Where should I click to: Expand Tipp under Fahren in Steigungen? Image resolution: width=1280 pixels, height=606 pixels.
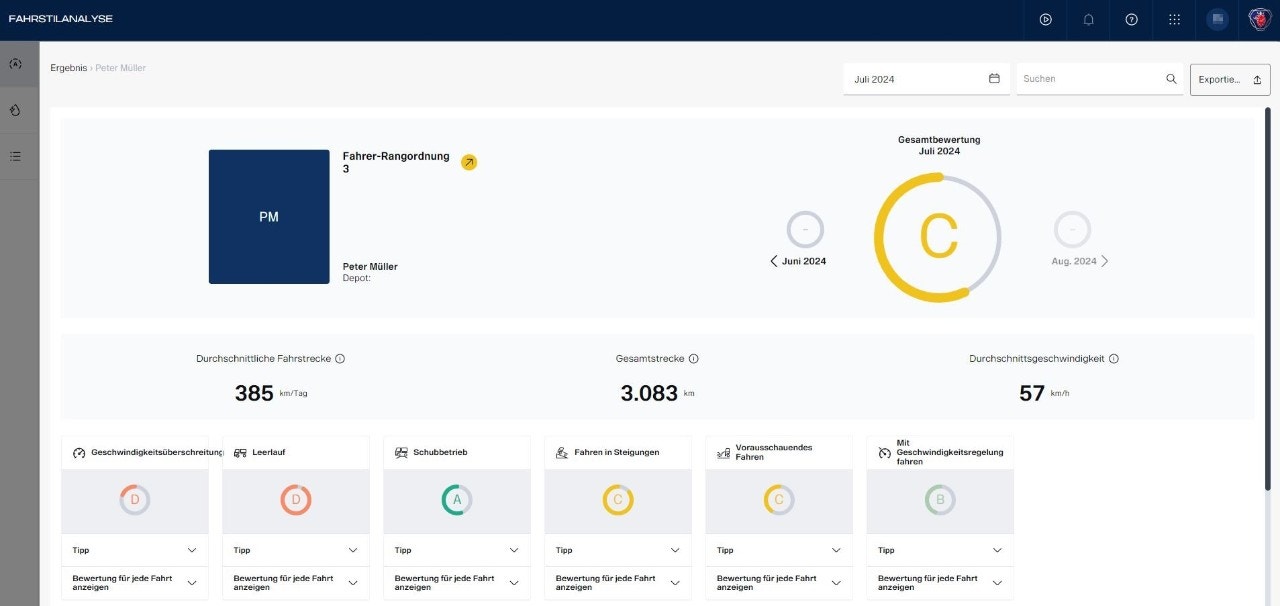tap(618, 550)
